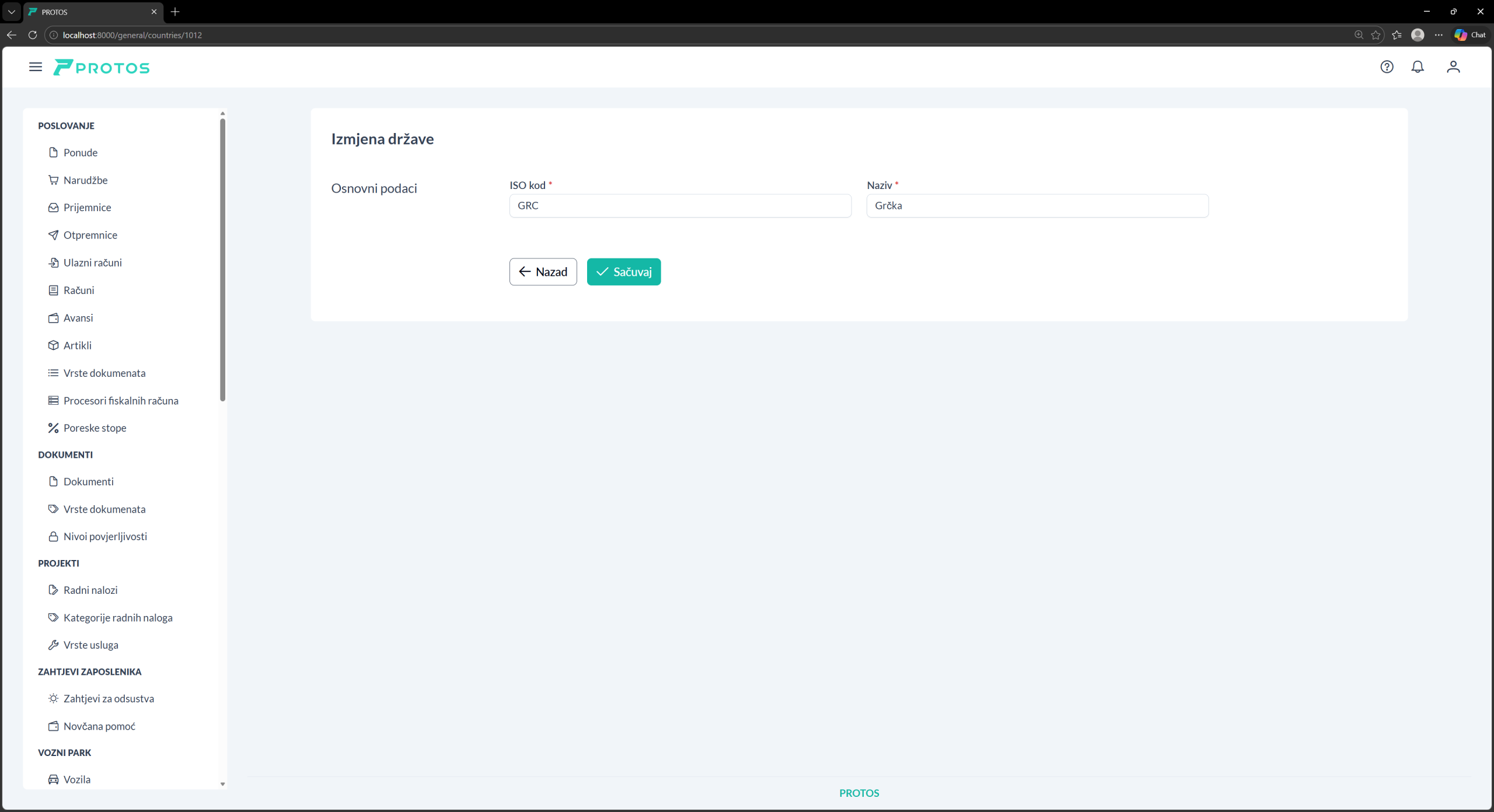1494x812 pixels.
Task: Click the Vozila car icon
Action: (x=53, y=779)
